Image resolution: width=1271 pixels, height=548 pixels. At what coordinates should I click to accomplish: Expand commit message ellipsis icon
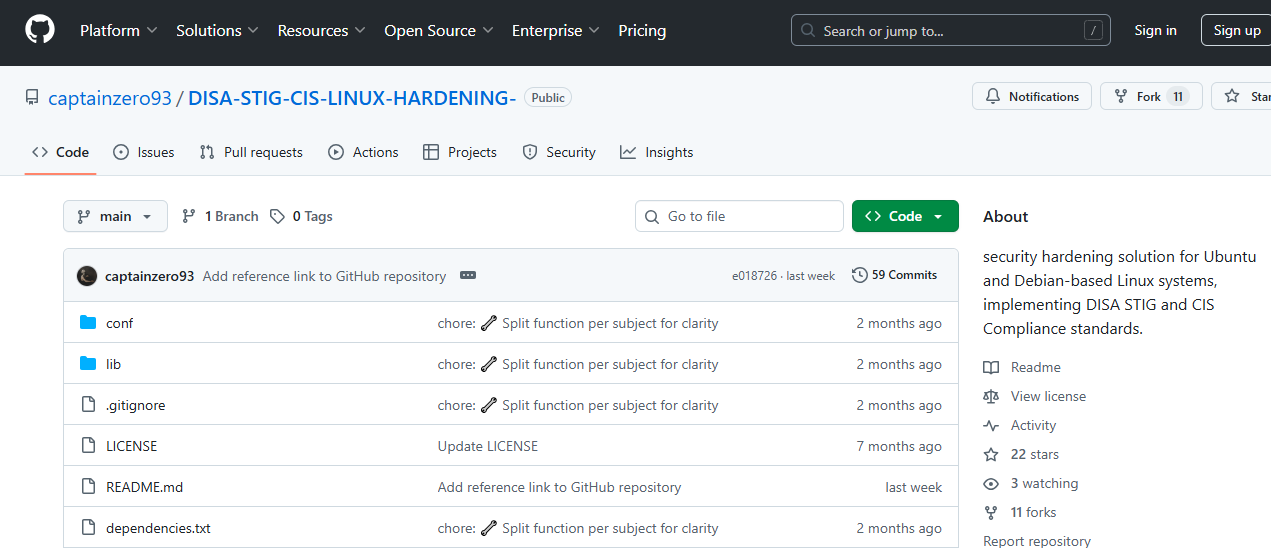coord(467,276)
